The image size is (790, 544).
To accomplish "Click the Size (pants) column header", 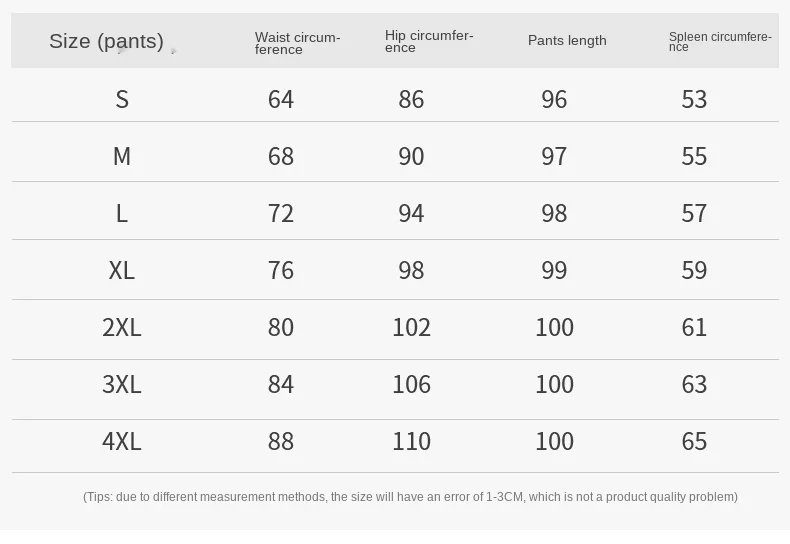I will [x=106, y=41].
